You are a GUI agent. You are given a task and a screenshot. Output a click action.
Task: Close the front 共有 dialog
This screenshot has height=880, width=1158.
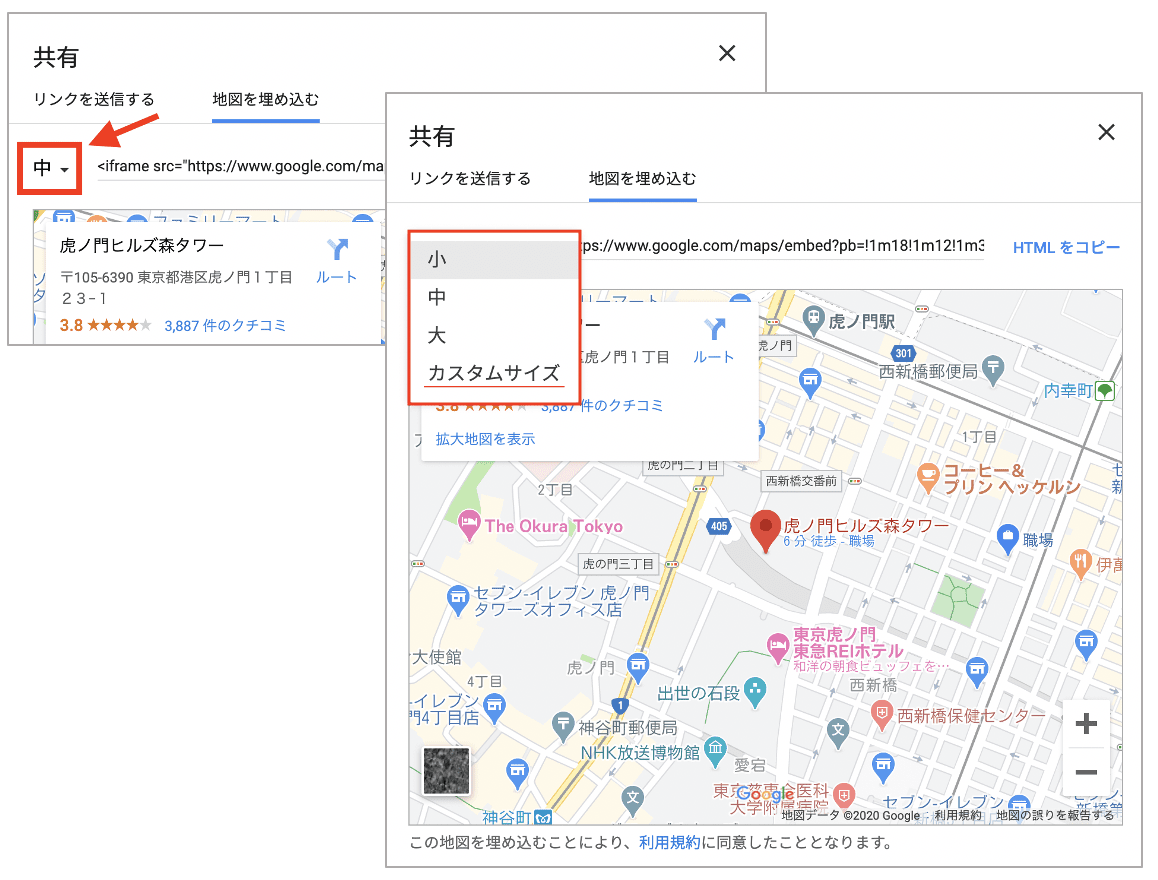click(x=1106, y=132)
